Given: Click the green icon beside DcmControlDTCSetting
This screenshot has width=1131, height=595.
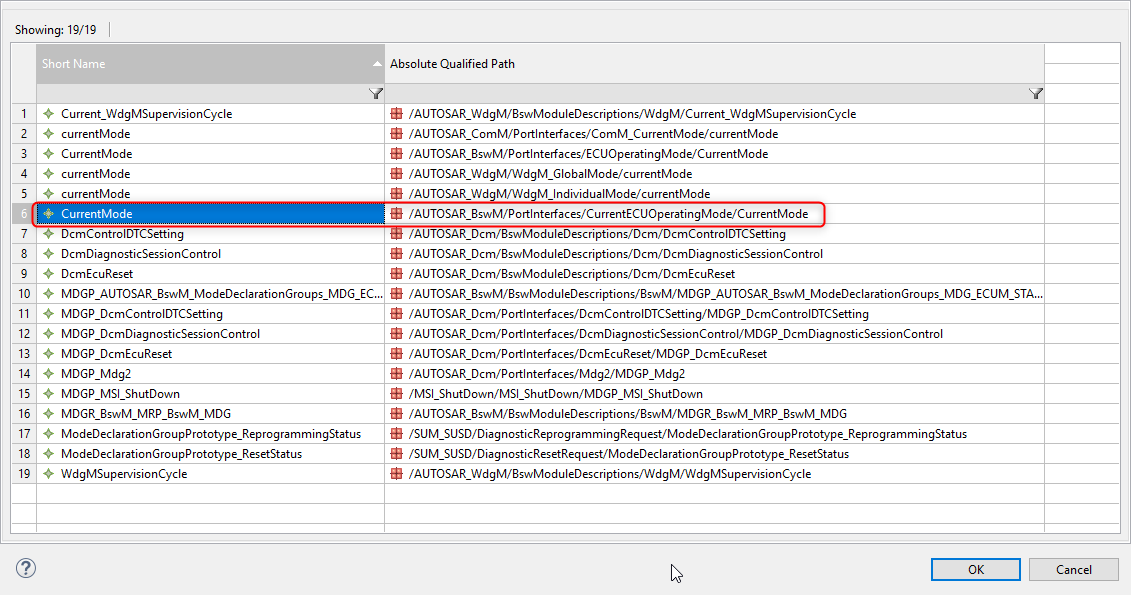Looking at the screenshot, I should (x=48, y=234).
